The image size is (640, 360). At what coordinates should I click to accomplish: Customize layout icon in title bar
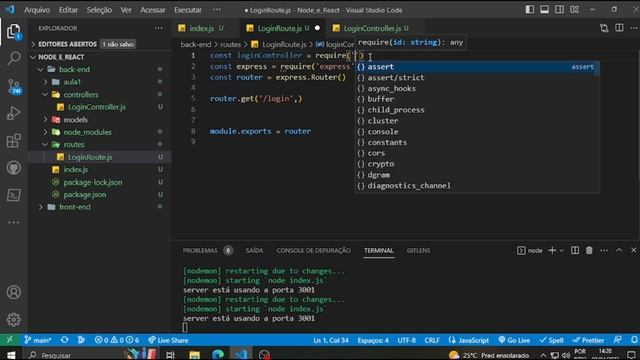pyautogui.click(x=574, y=9)
